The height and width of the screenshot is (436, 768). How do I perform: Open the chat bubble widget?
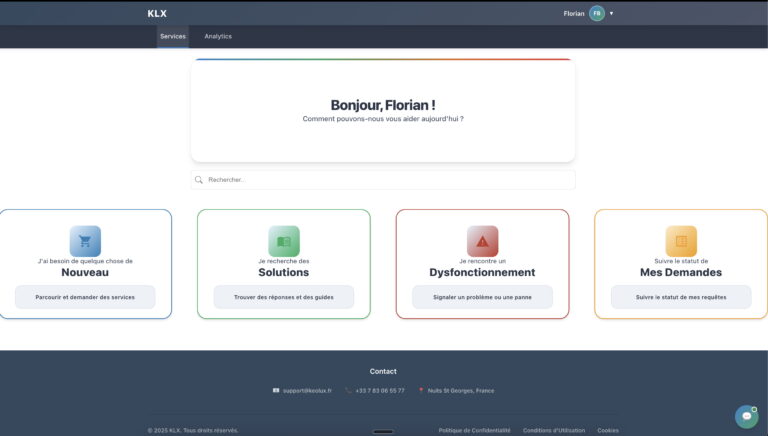coord(746,416)
